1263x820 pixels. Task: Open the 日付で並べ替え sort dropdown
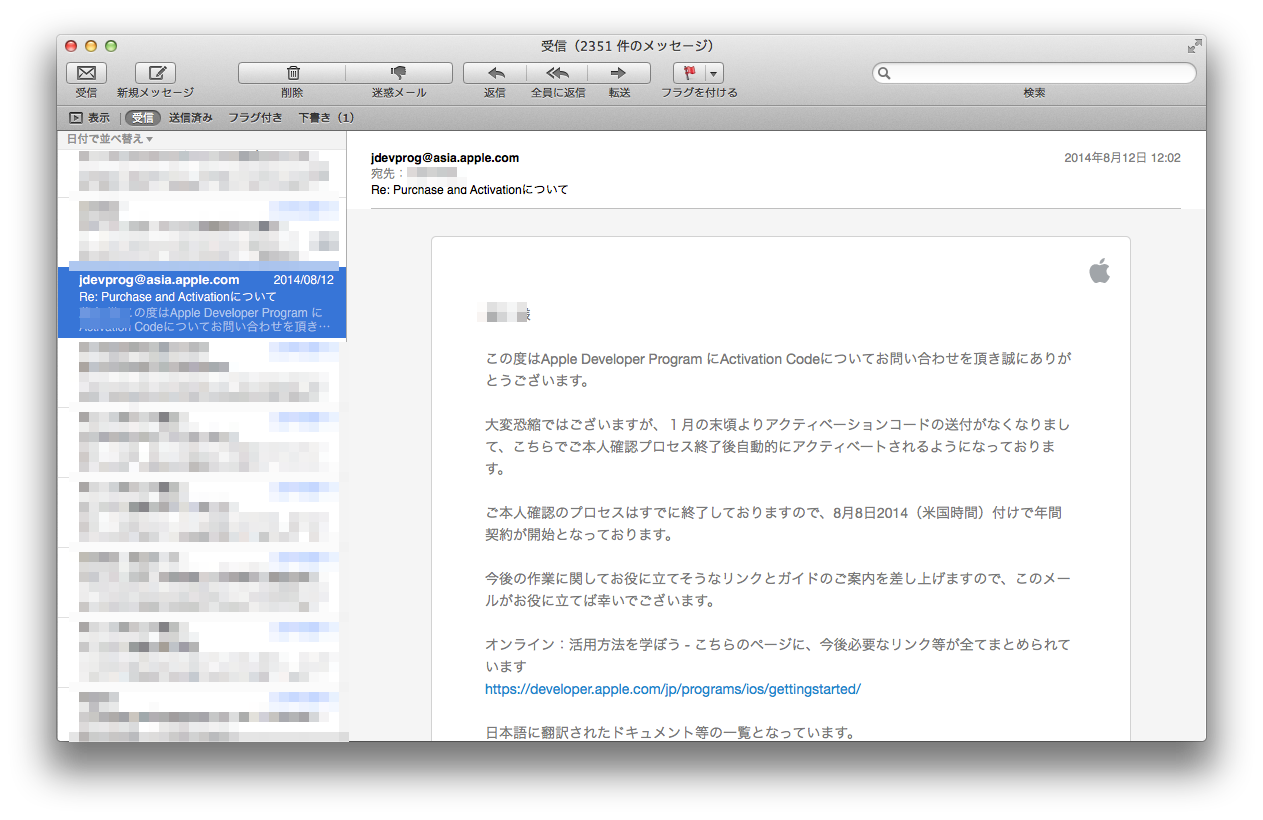110,139
